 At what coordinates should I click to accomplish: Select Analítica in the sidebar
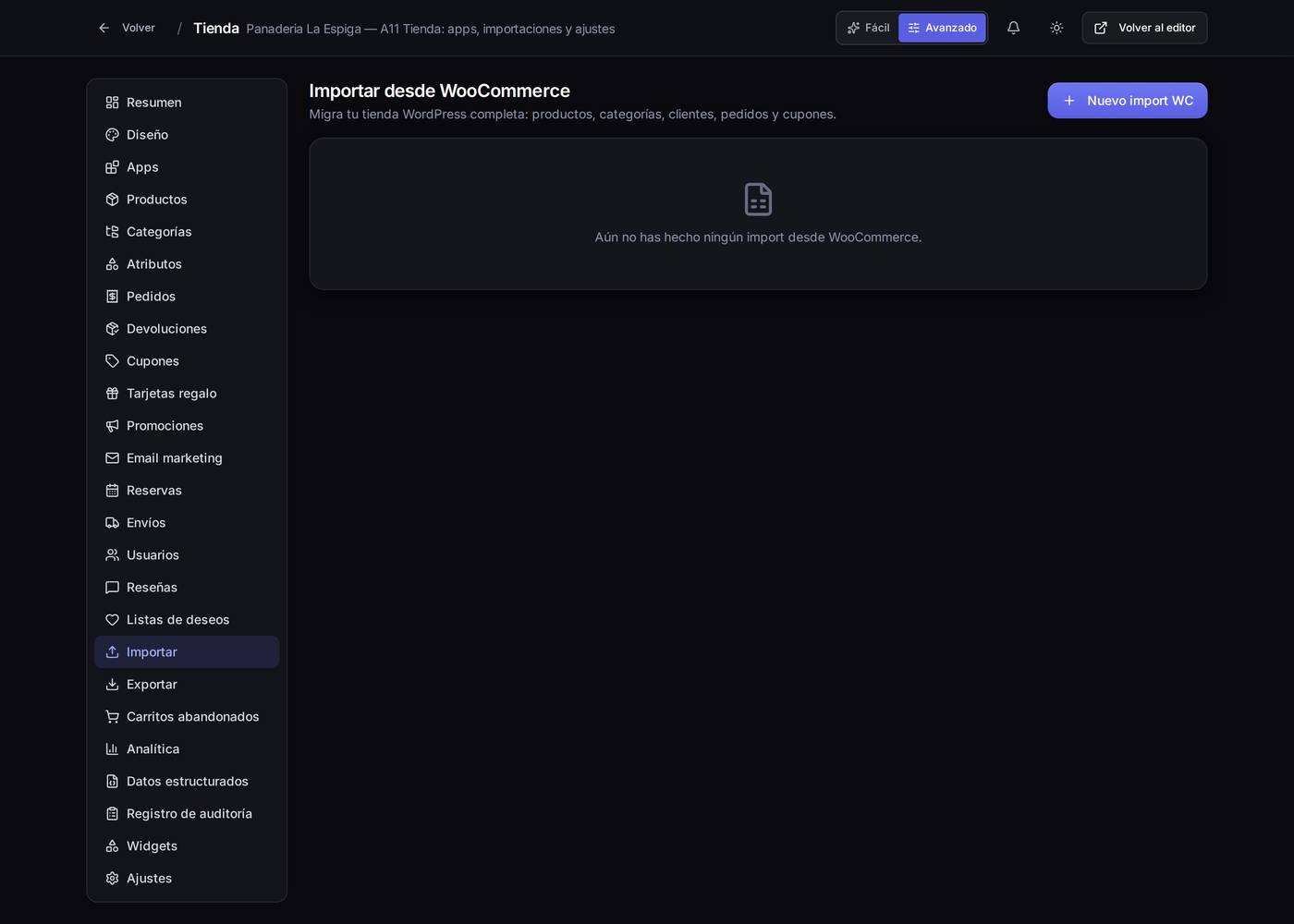pyautogui.click(x=187, y=749)
